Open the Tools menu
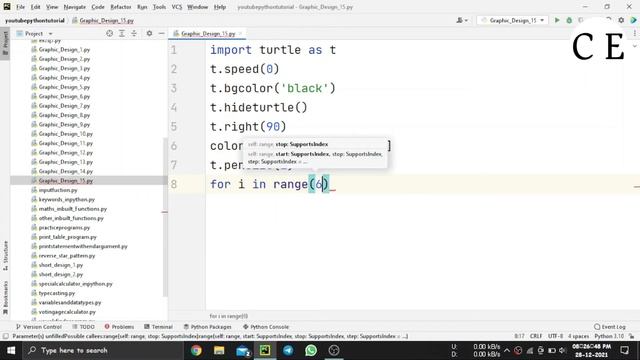This screenshot has width=640, height=360. 159,7
